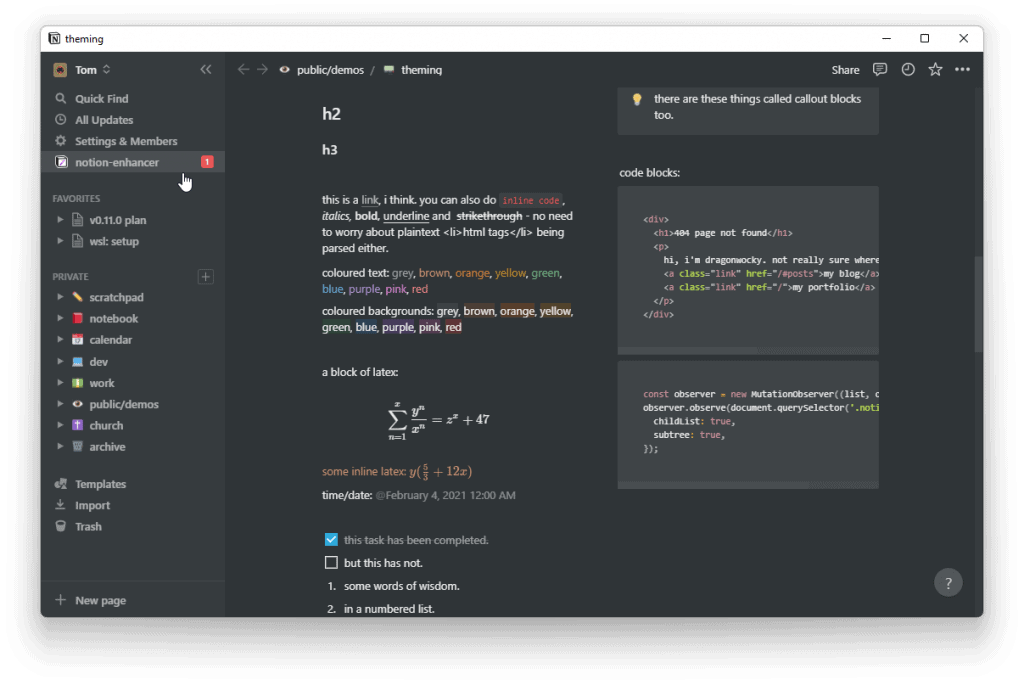Screen dimensions: 1024x685
Task: Open notion-enhancer sidebar item
Action: 117,162
